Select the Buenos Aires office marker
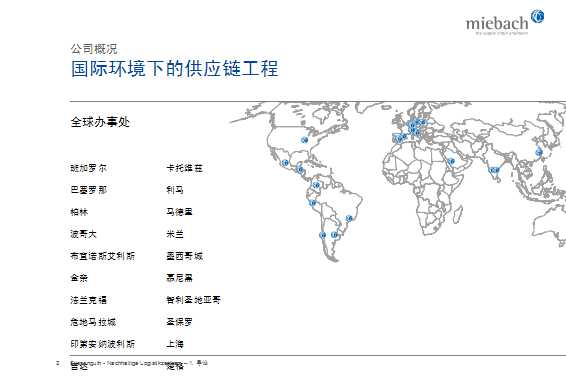This screenshot has width=566, height=377. (335, 235)
